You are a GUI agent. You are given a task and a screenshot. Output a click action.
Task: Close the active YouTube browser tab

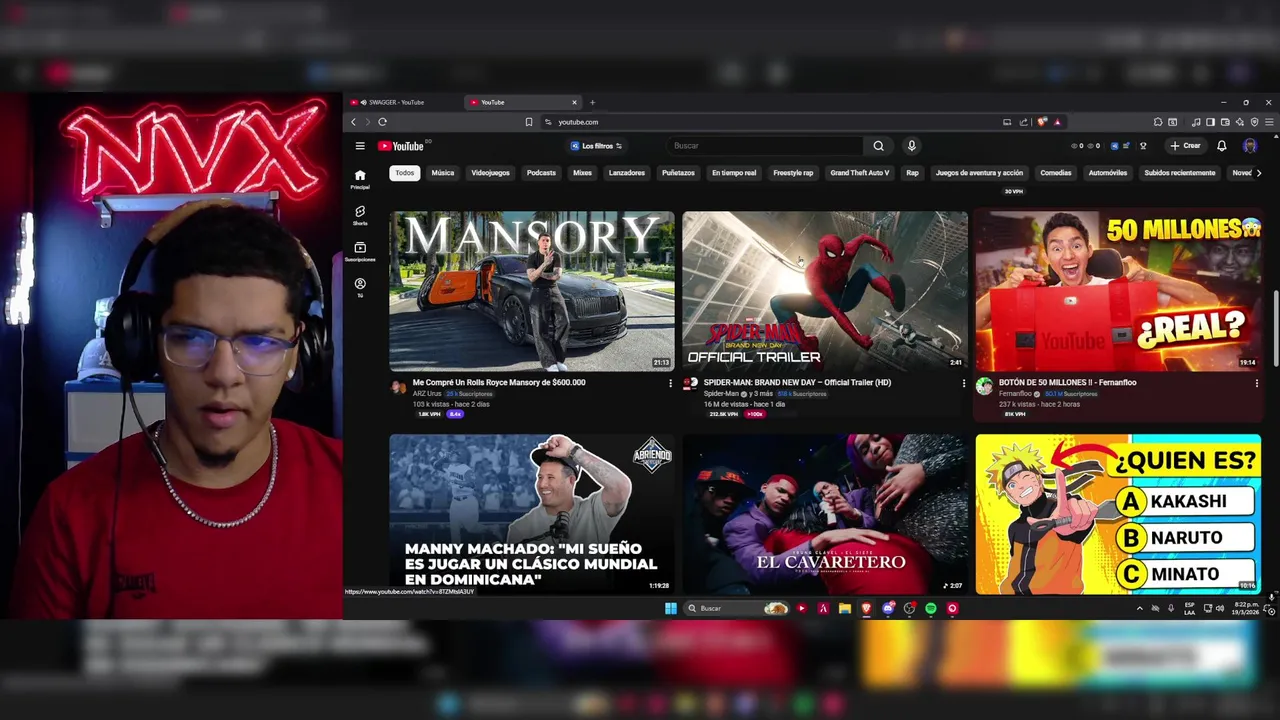574,102
